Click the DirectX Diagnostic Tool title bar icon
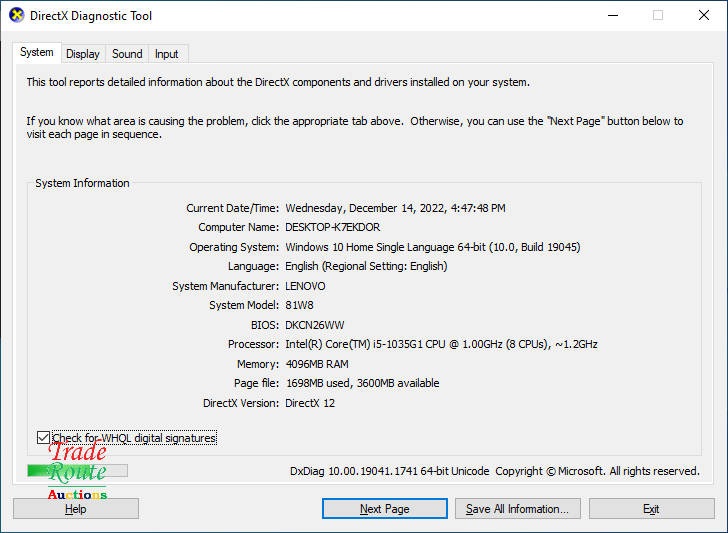The height and width of the screenshot is (533, 728). tap(15, 16)
